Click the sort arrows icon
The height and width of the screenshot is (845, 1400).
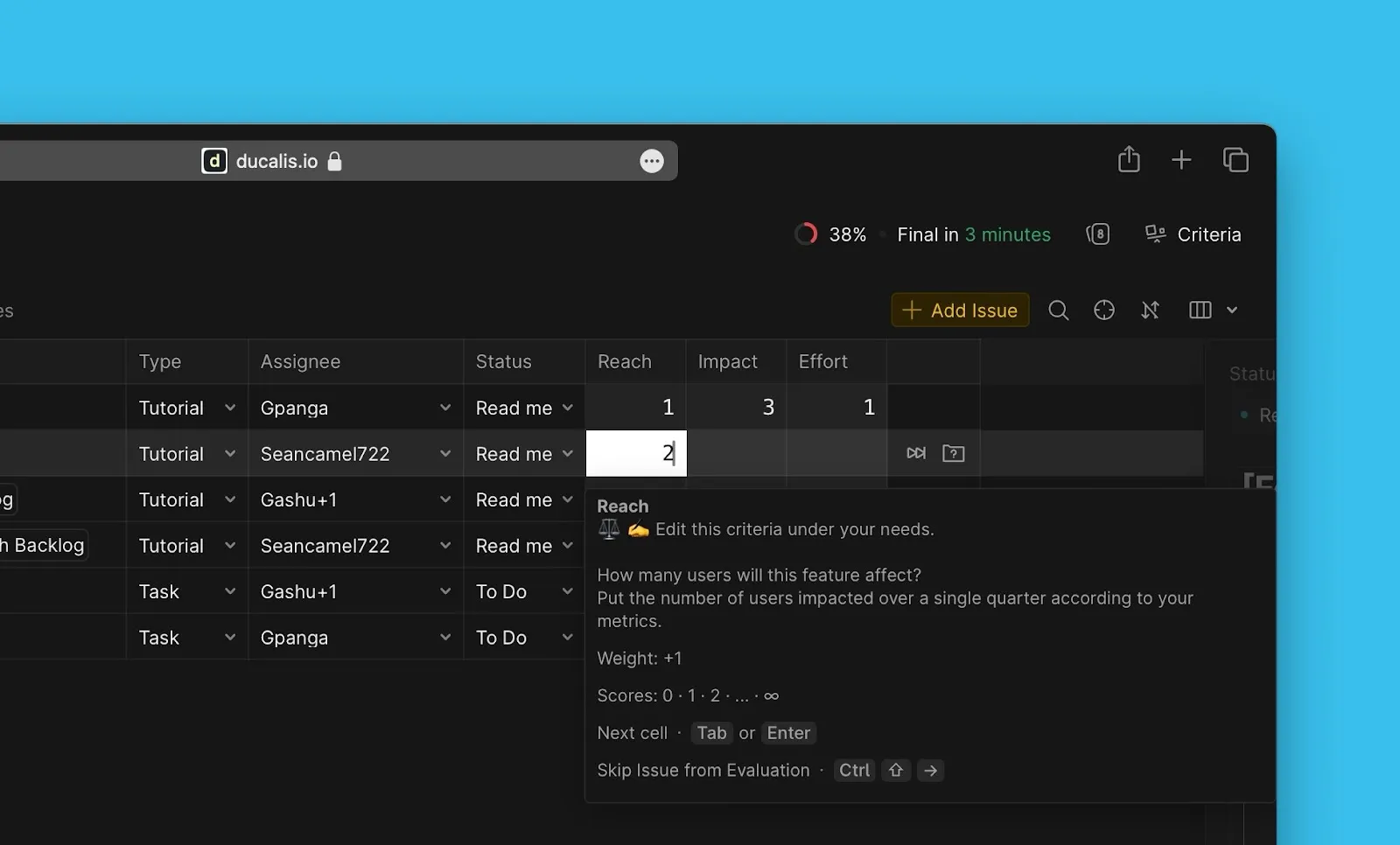click(x=1150, y=311)
